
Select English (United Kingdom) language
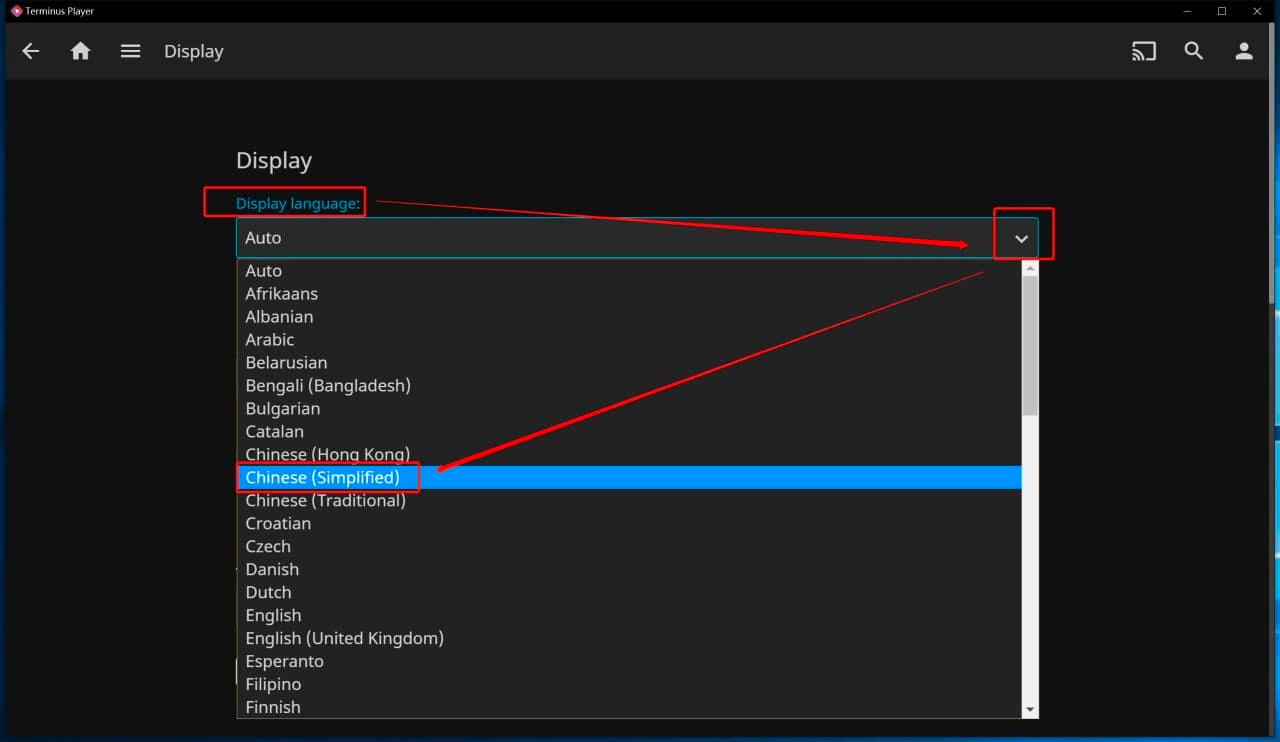(x=345, y=639)
